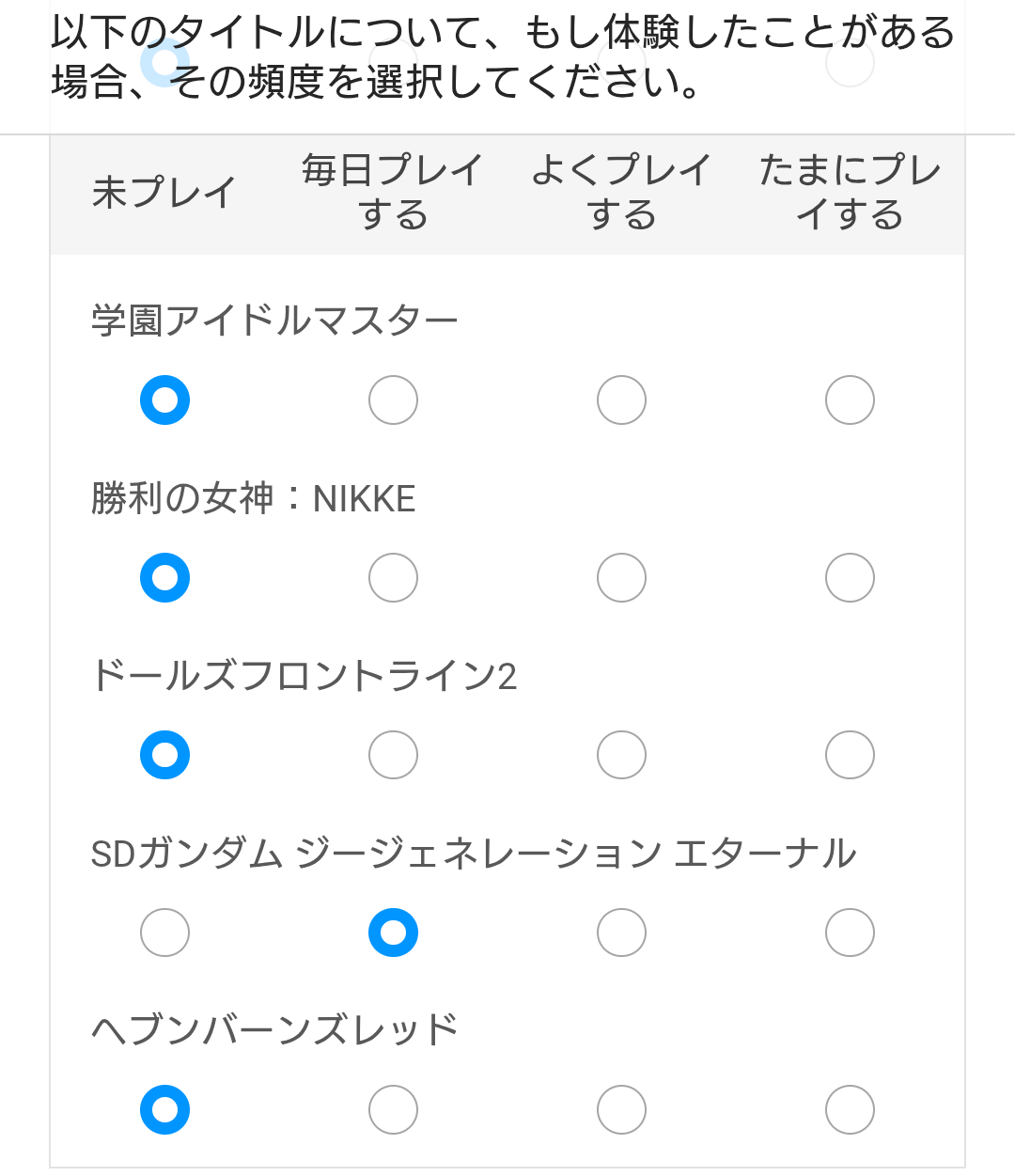Viewport: 1015px width, 1176px height.
Task: Choose 未プレイ for 勝利の女神:NIKKE
Action: (164, 577)
